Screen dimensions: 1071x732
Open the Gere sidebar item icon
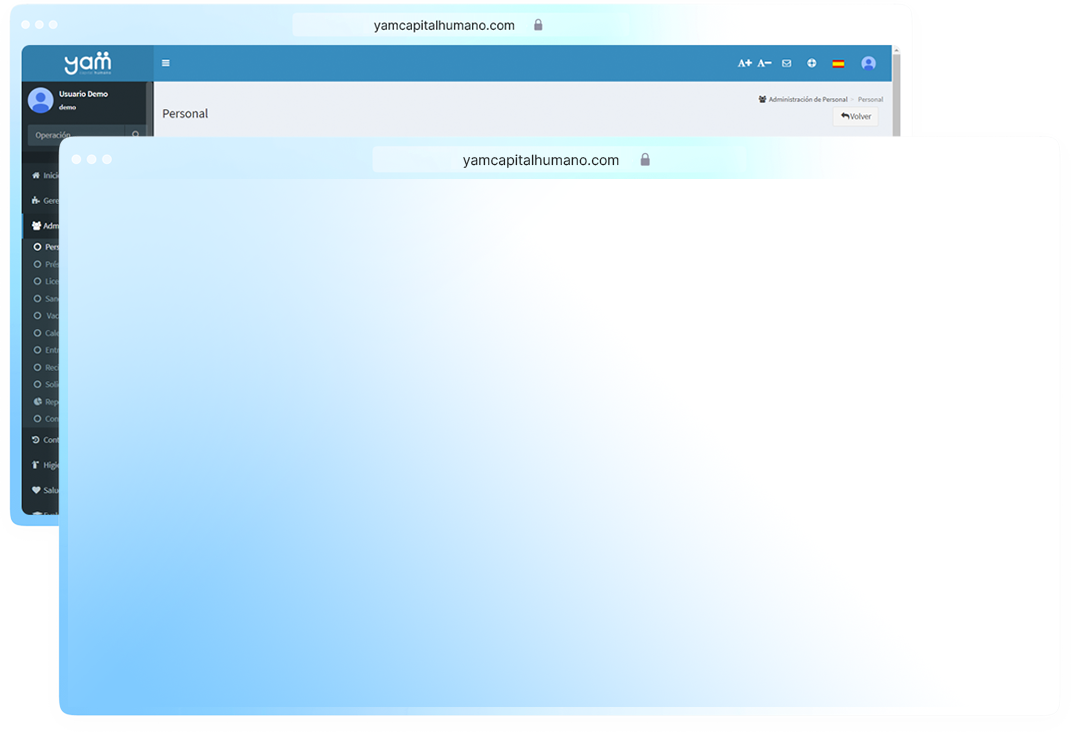[36, 200]
